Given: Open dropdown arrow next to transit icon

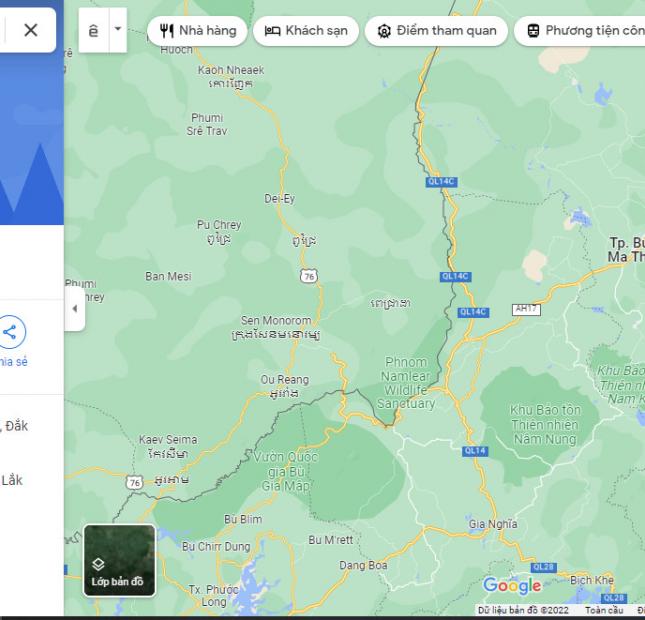Looking at the screenshot, I should (118, 30).
